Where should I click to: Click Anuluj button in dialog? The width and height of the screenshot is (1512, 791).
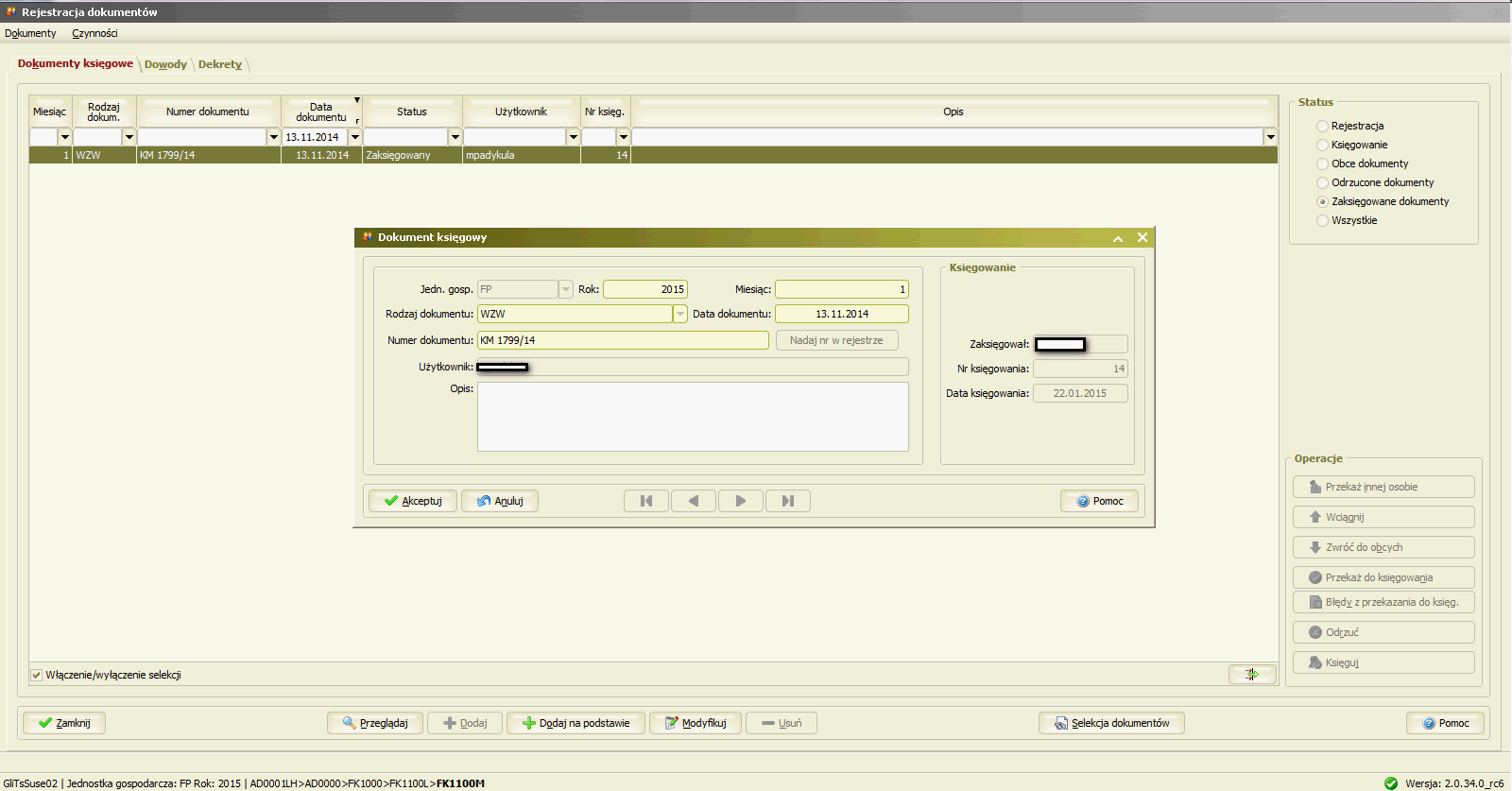pyautogui.click(x=500, y=501)
